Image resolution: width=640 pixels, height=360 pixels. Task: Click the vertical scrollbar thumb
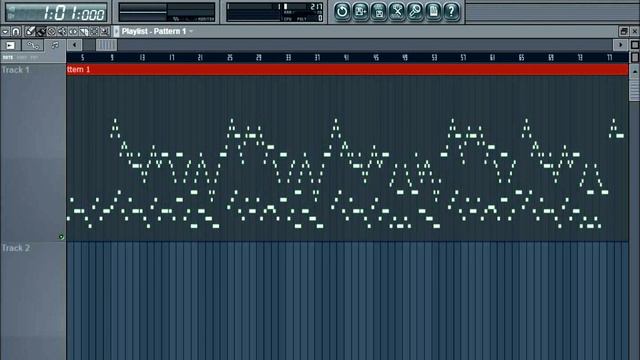(x=635, y=90)
